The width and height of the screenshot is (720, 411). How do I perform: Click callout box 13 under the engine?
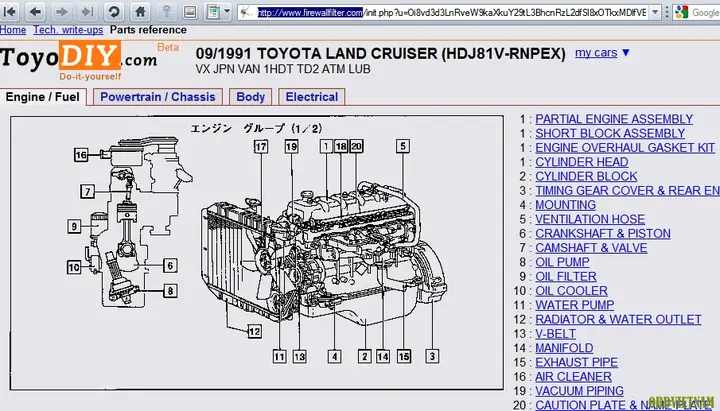coord(300,356)
